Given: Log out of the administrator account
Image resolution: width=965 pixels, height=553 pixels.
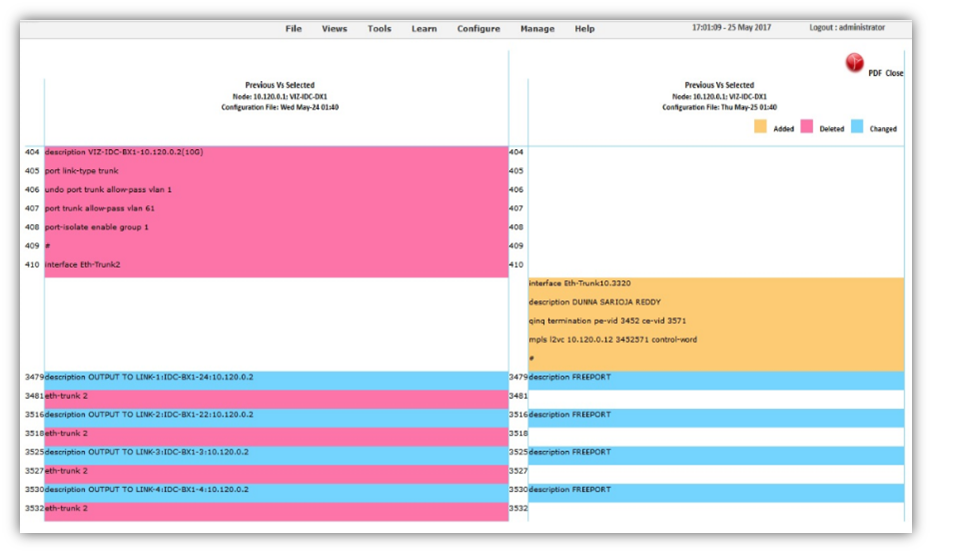Looking at the screenshot, I should [x=846, y=28].
